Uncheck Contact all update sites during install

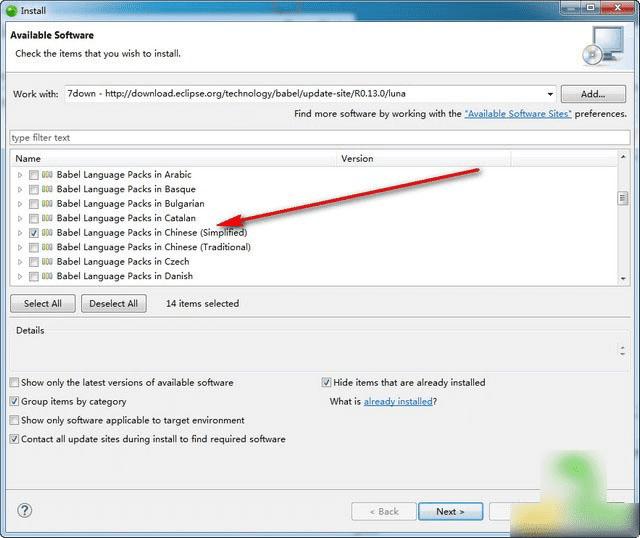pos(14,439)
